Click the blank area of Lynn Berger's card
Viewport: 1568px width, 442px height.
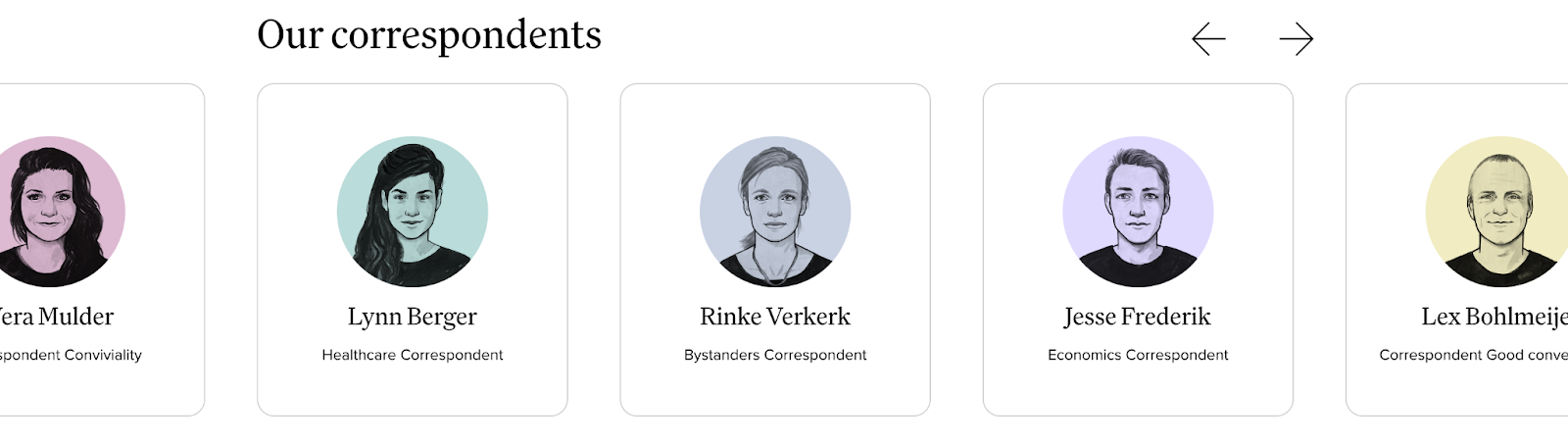(x=413, y=391)
